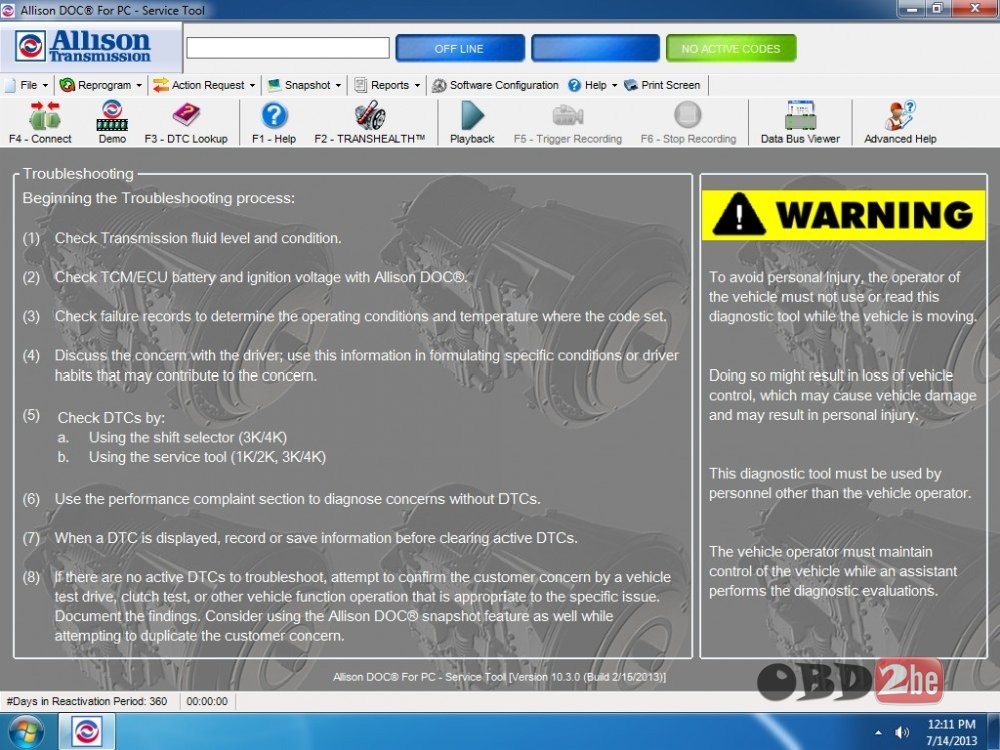Open the Snapshot menu
The image size is (1000, 750).
(307, 85)
